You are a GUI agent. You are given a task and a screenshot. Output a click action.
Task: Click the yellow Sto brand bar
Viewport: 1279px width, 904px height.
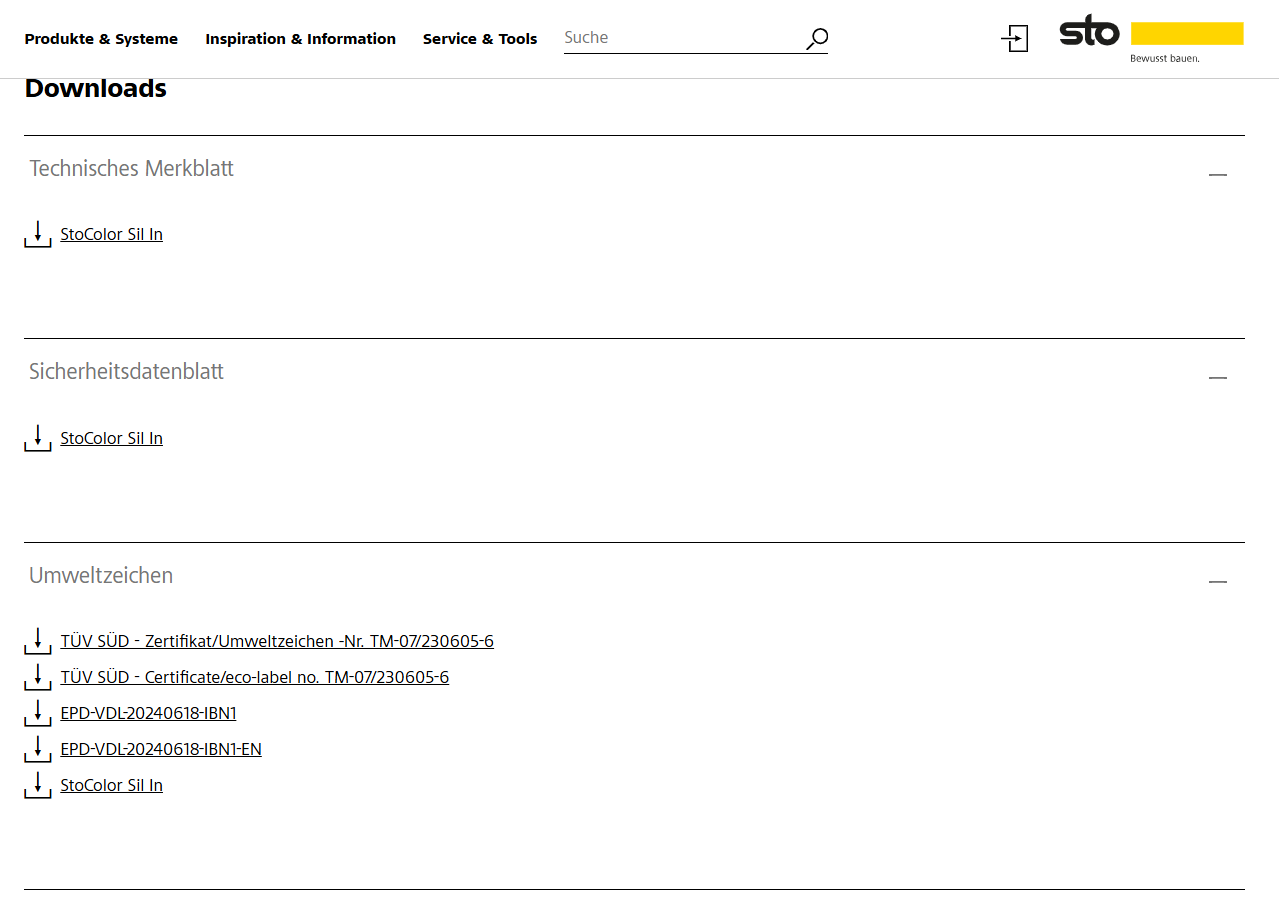coord(1187,34)
